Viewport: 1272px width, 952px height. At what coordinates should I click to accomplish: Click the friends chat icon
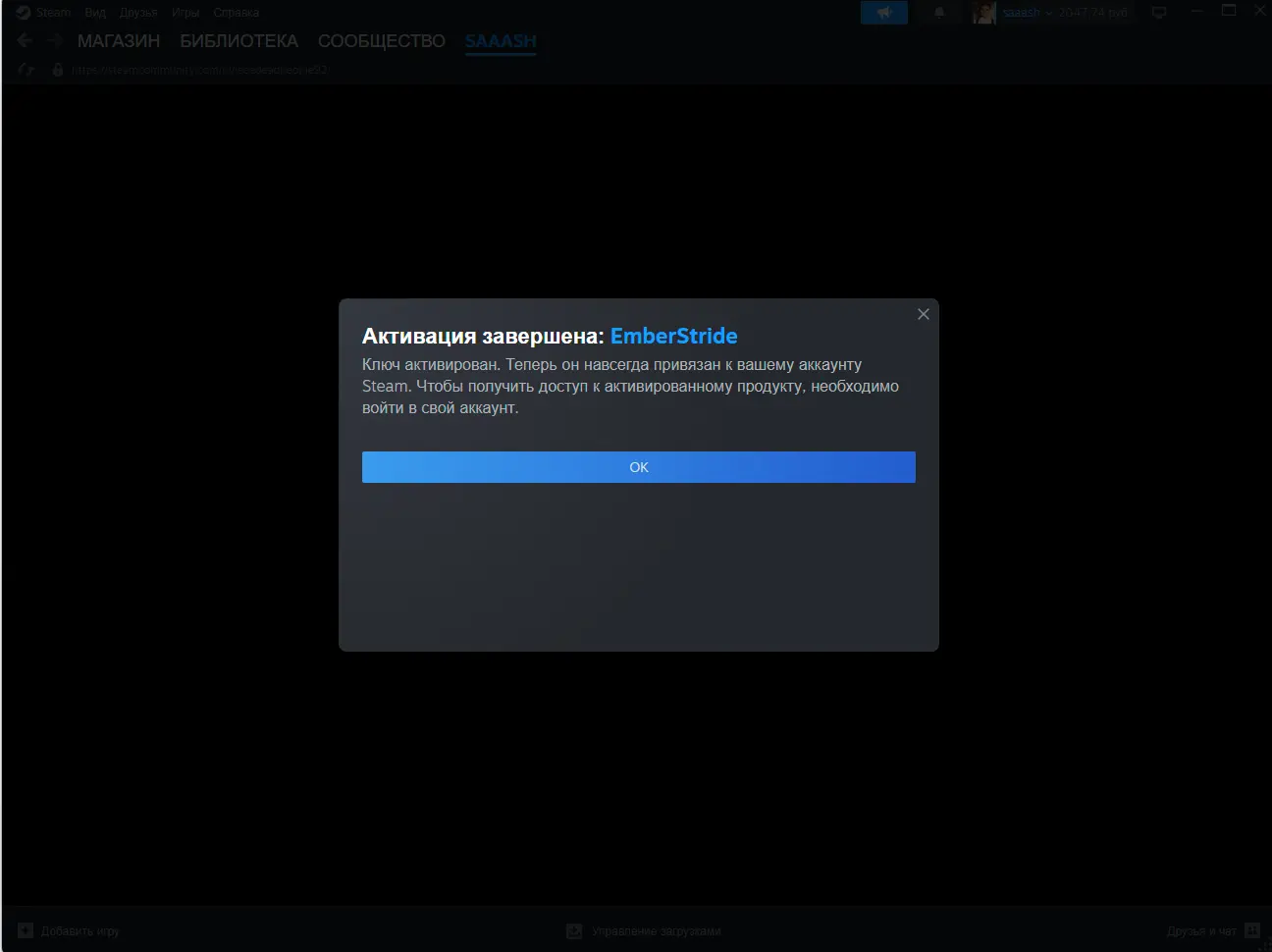point(1252,930)
